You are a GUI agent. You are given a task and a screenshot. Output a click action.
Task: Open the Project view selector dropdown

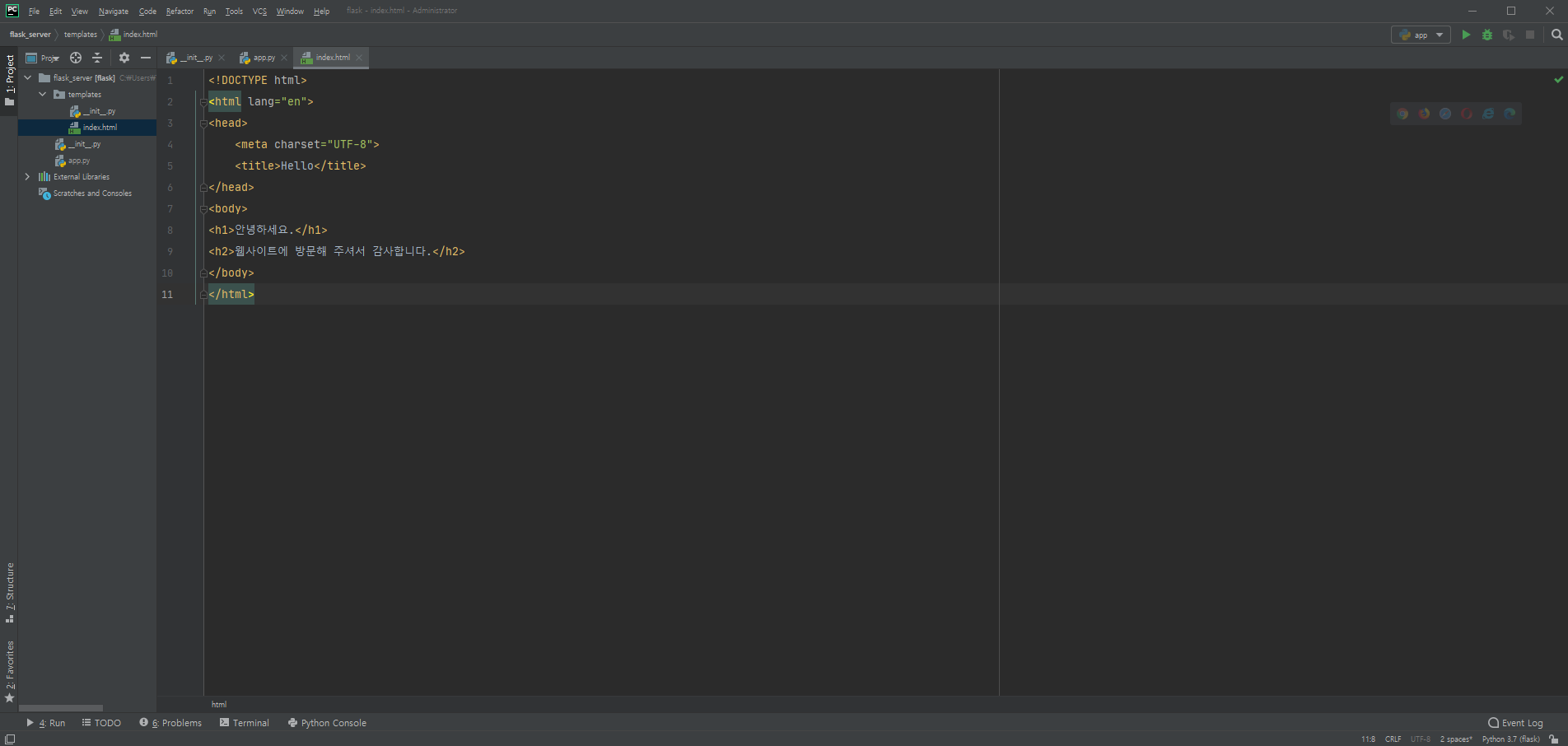(x=43, y=58)
